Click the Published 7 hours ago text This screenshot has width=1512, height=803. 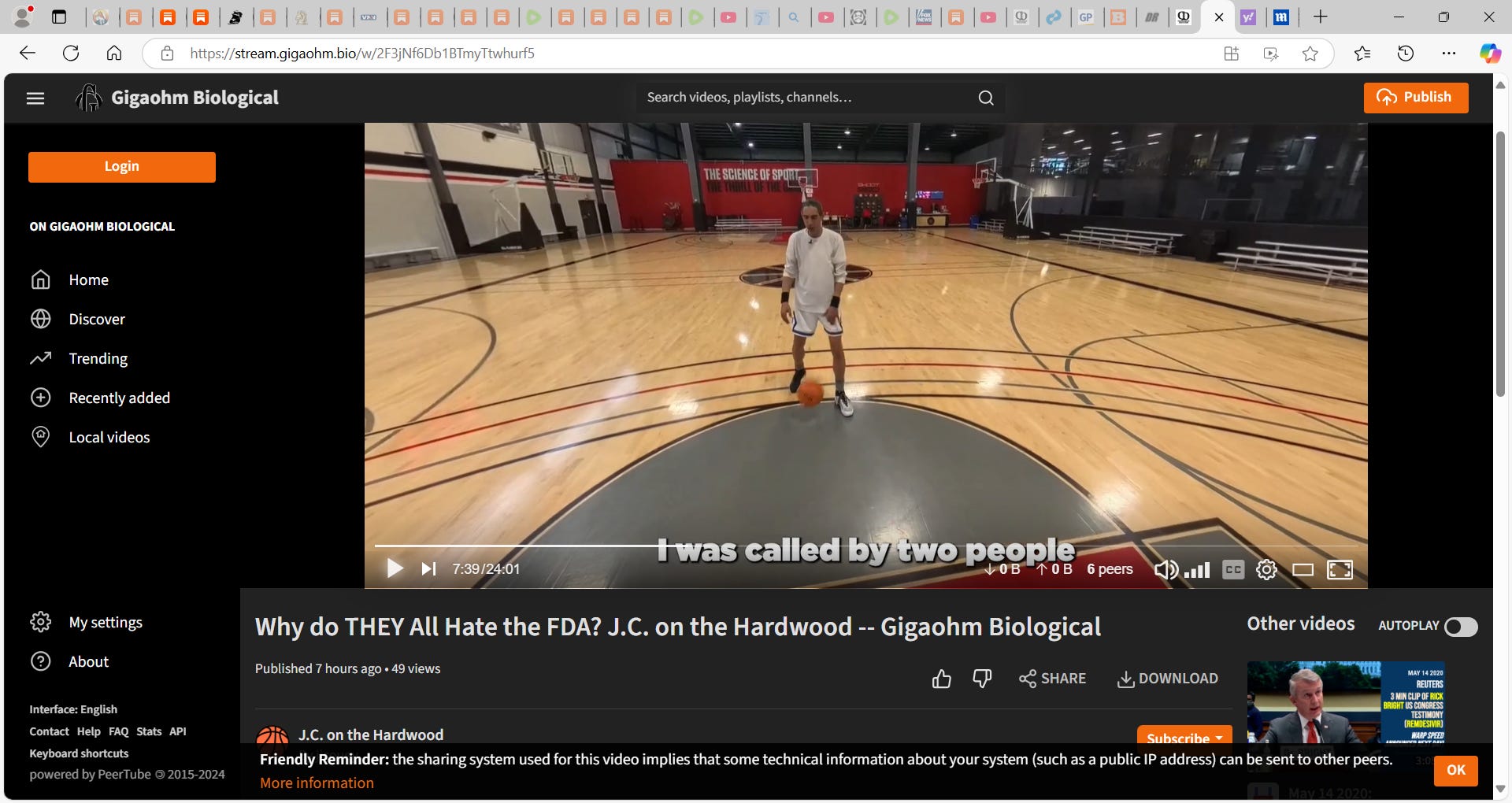318,669
